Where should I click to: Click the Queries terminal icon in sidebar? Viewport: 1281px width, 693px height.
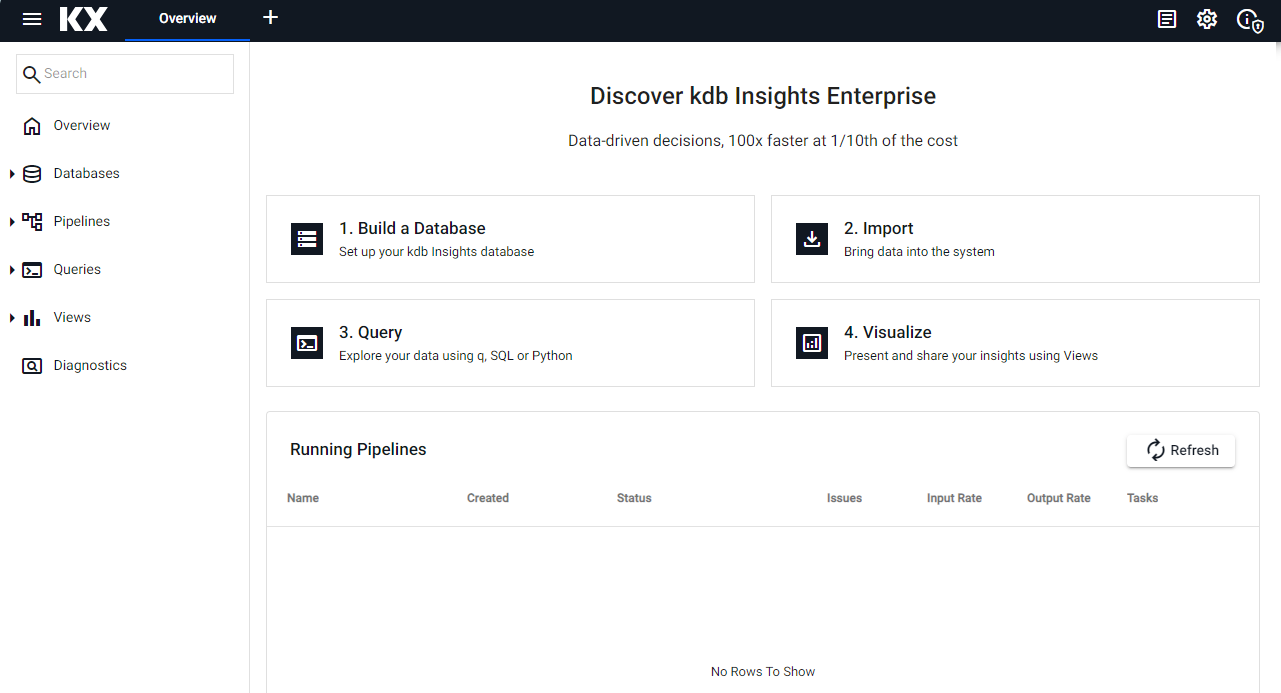coord(32,270)
